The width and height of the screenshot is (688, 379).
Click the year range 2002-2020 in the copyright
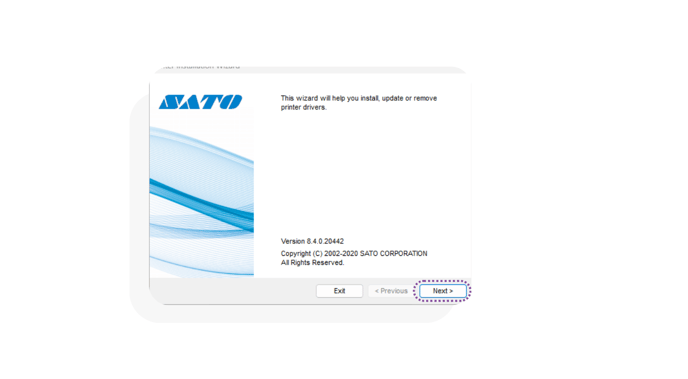click(x=341, y=254)
